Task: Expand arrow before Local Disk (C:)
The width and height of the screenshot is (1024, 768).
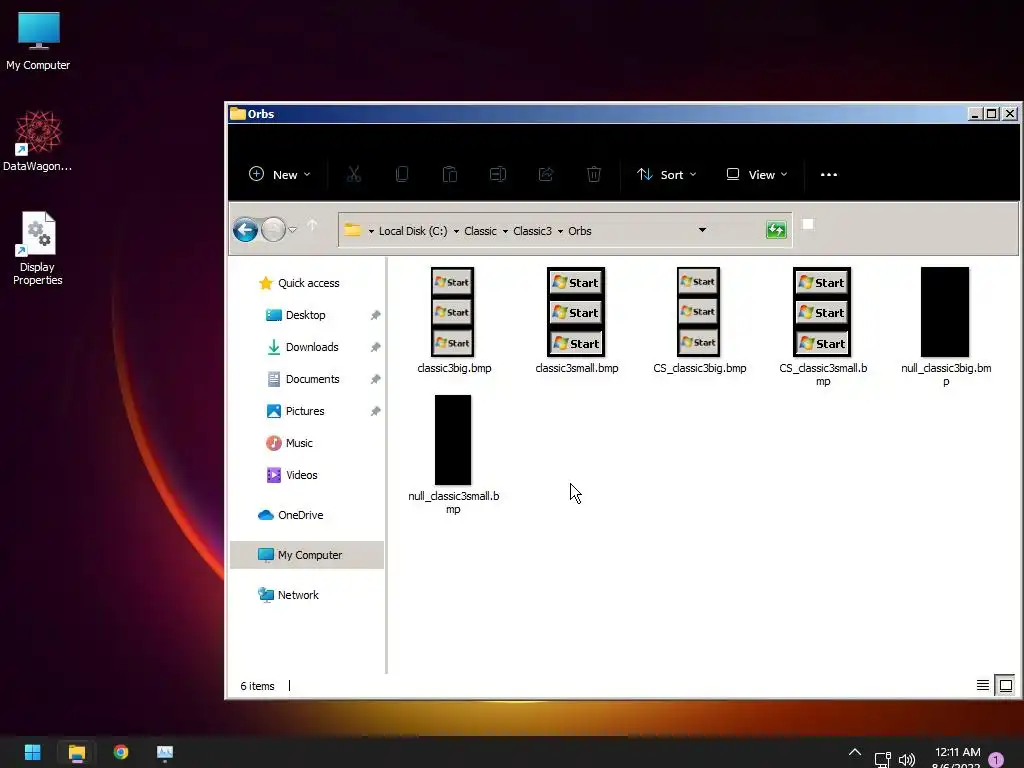Action: [371, 231]
